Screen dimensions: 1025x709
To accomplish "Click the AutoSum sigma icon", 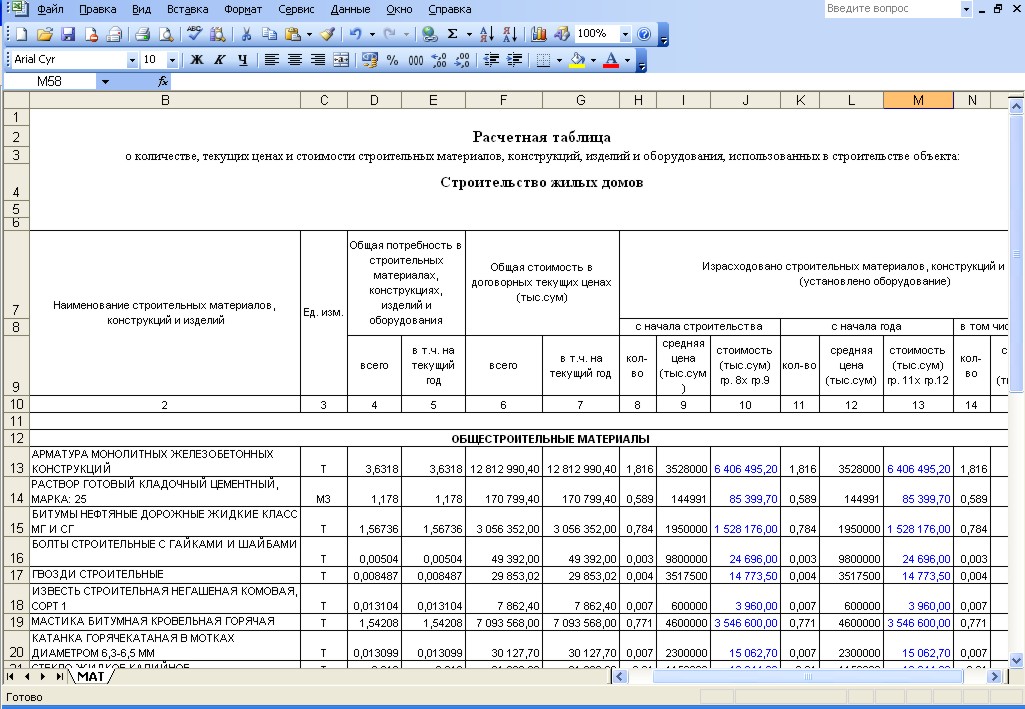I will 452,34.
